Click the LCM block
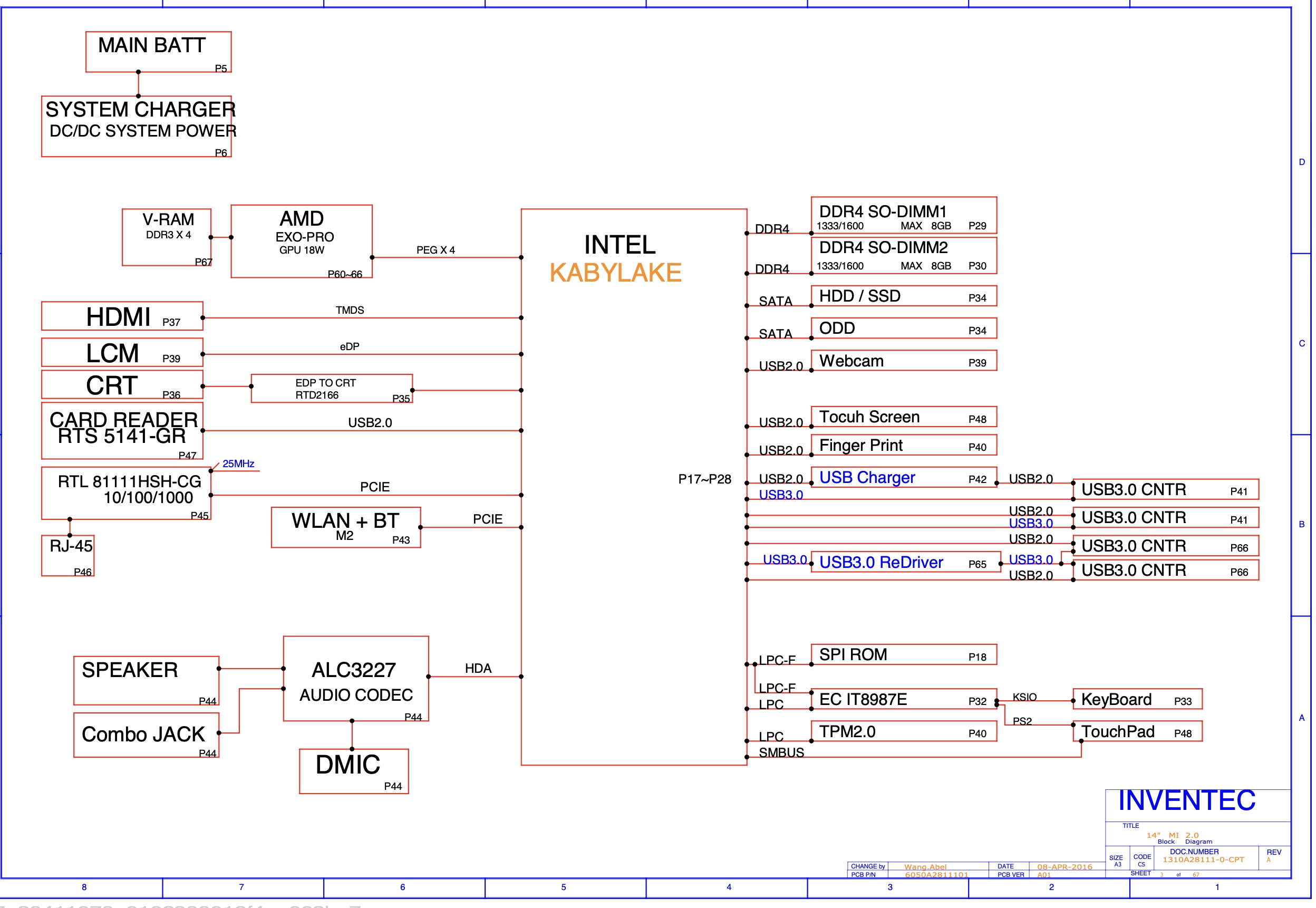This screenshot has width=1316, height=908. (122, 352)
